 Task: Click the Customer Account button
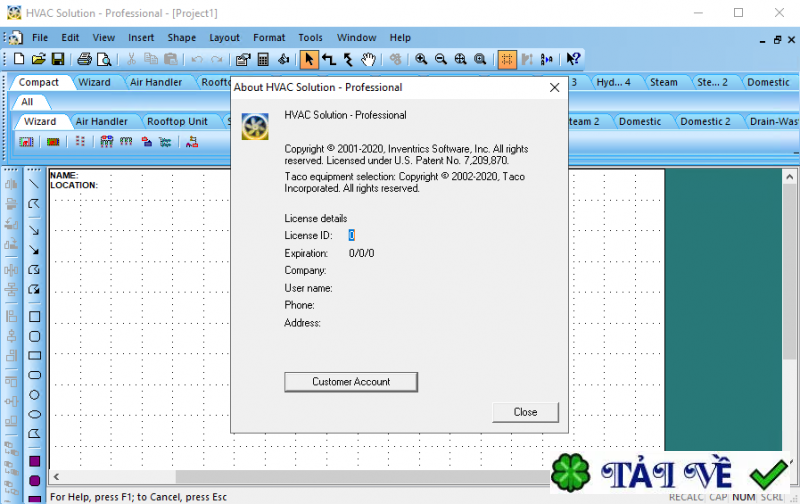(351, 382)
